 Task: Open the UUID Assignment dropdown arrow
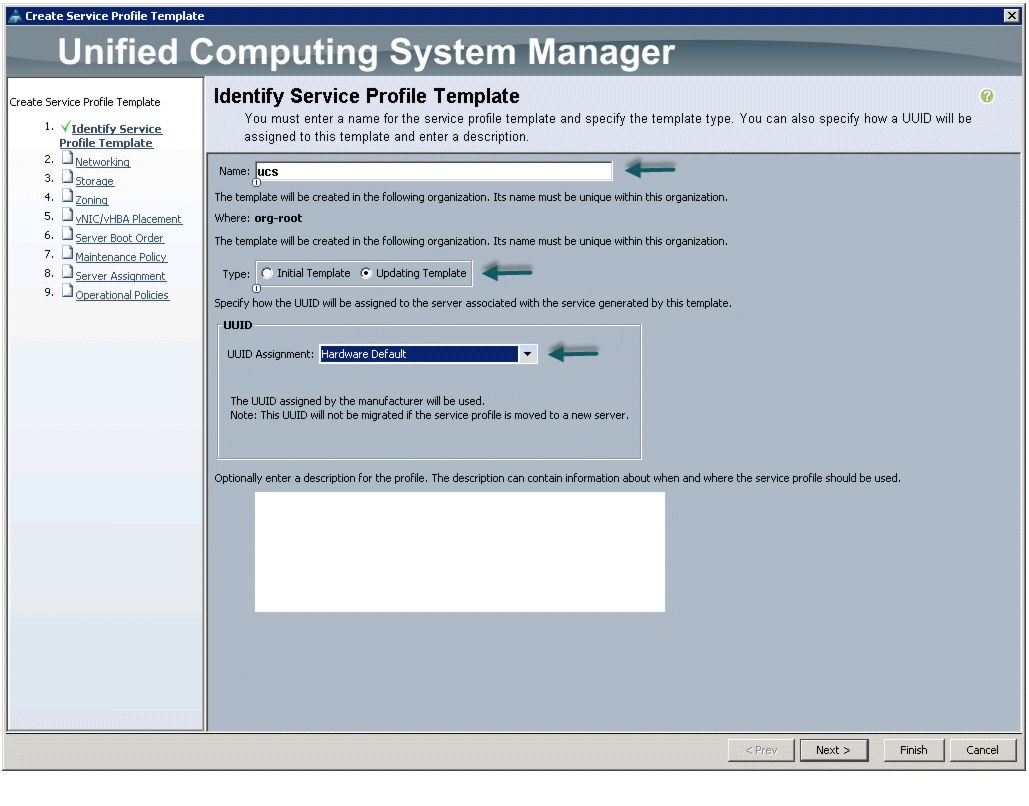[528, 354]
